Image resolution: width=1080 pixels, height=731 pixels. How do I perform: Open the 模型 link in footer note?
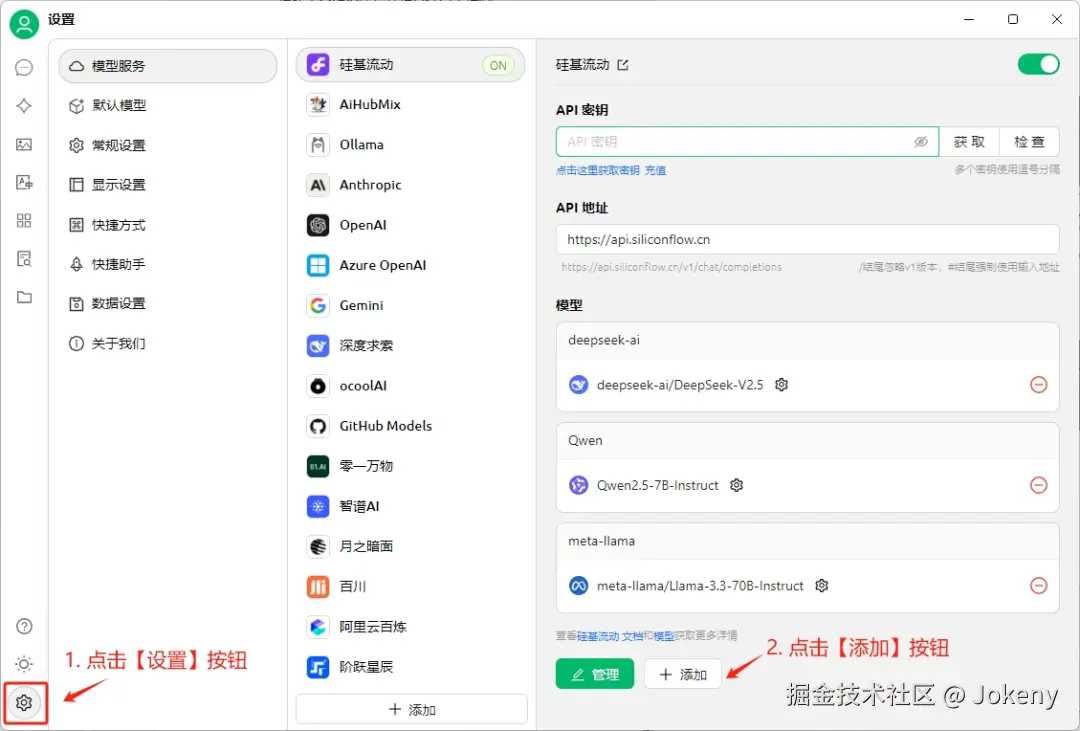(x=664, y=636)
